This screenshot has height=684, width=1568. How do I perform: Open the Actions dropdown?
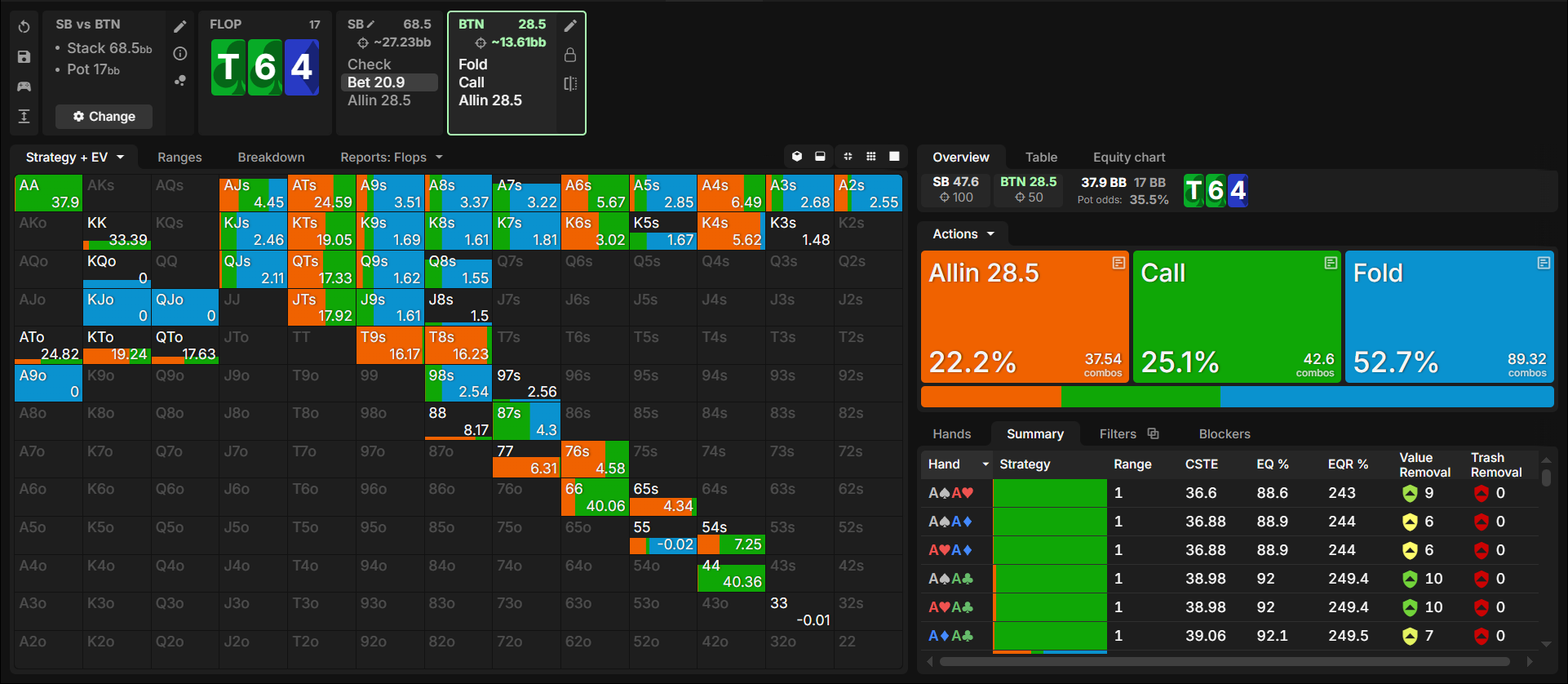click(x=963, y=234)
